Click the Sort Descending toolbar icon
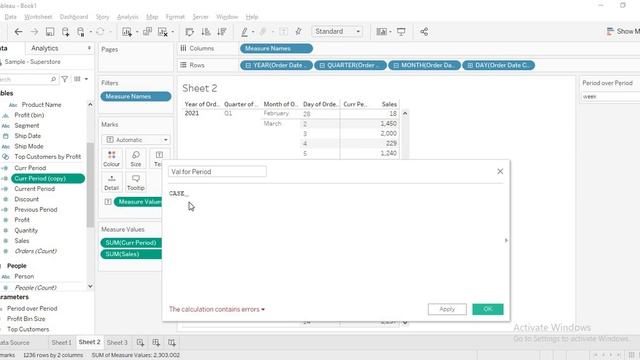 pyautogui.click(x=222, y=32)
